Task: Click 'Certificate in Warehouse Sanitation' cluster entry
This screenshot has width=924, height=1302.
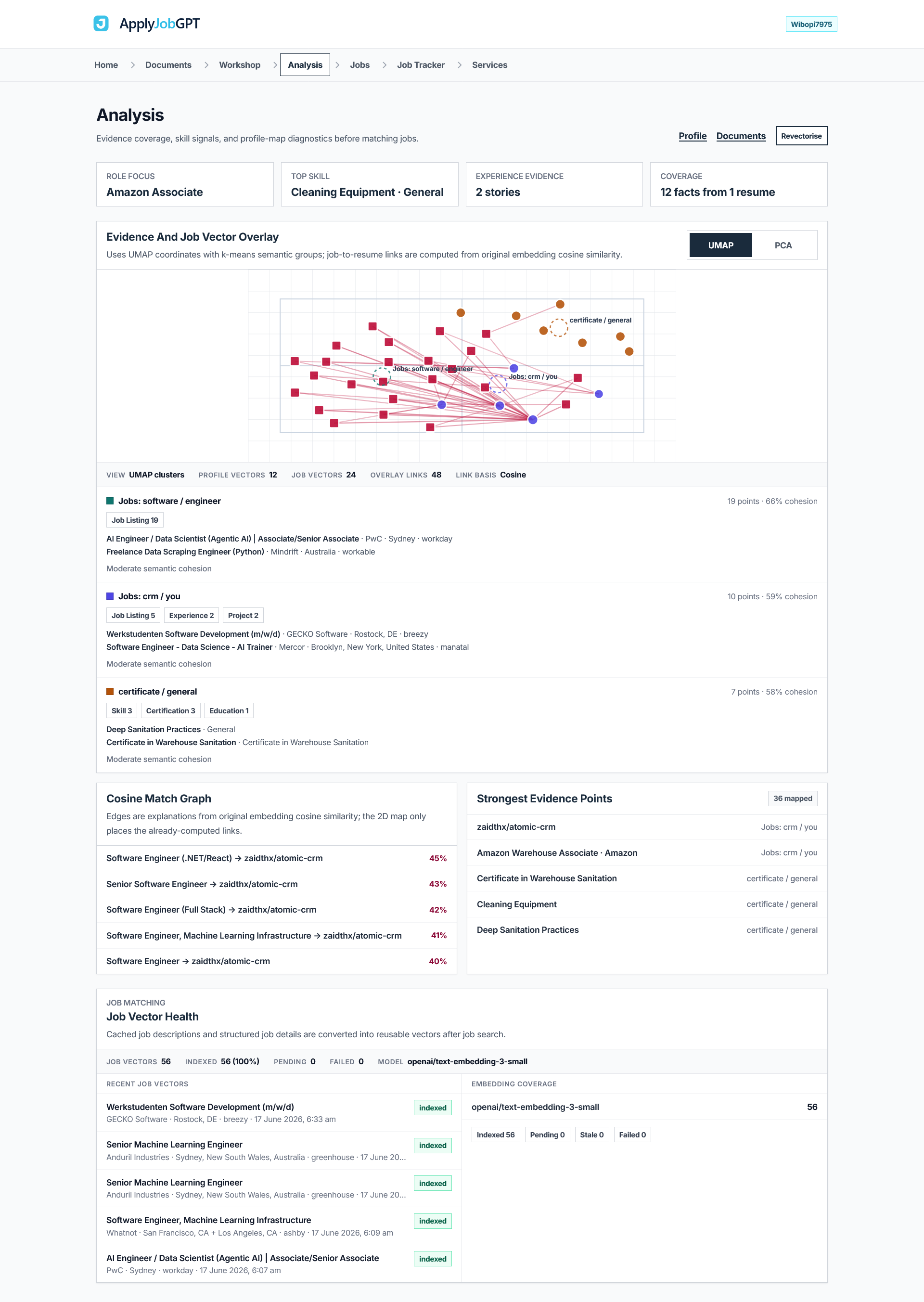Action: (x=237, y=743)
